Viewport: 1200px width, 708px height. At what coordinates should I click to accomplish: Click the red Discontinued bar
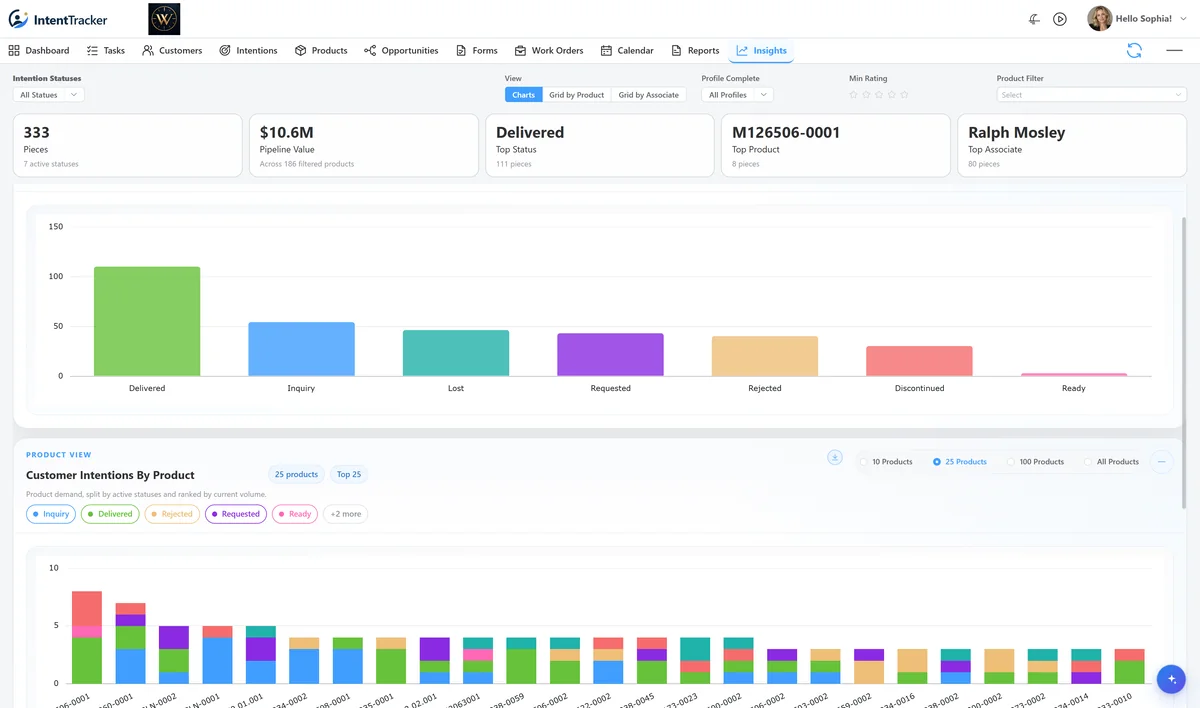919,361
